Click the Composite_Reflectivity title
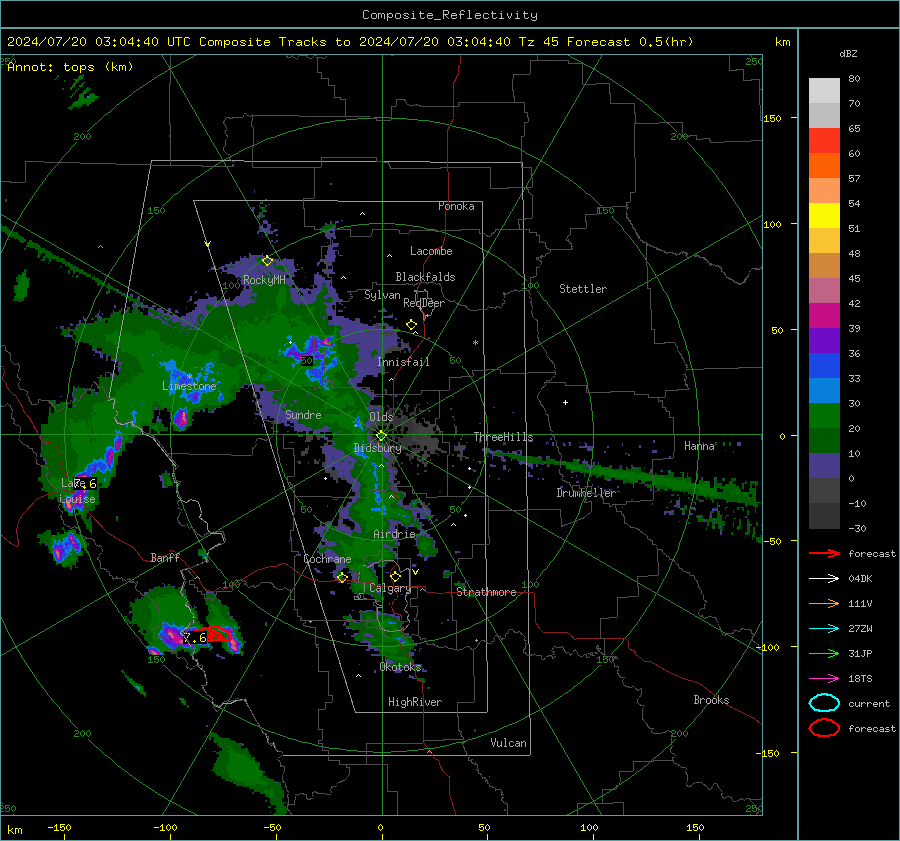 tap(449, 15)
